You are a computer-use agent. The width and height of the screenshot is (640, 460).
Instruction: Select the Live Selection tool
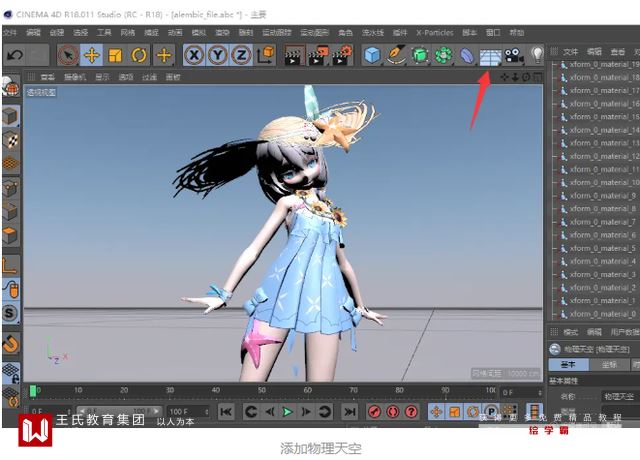coord(68,55)
